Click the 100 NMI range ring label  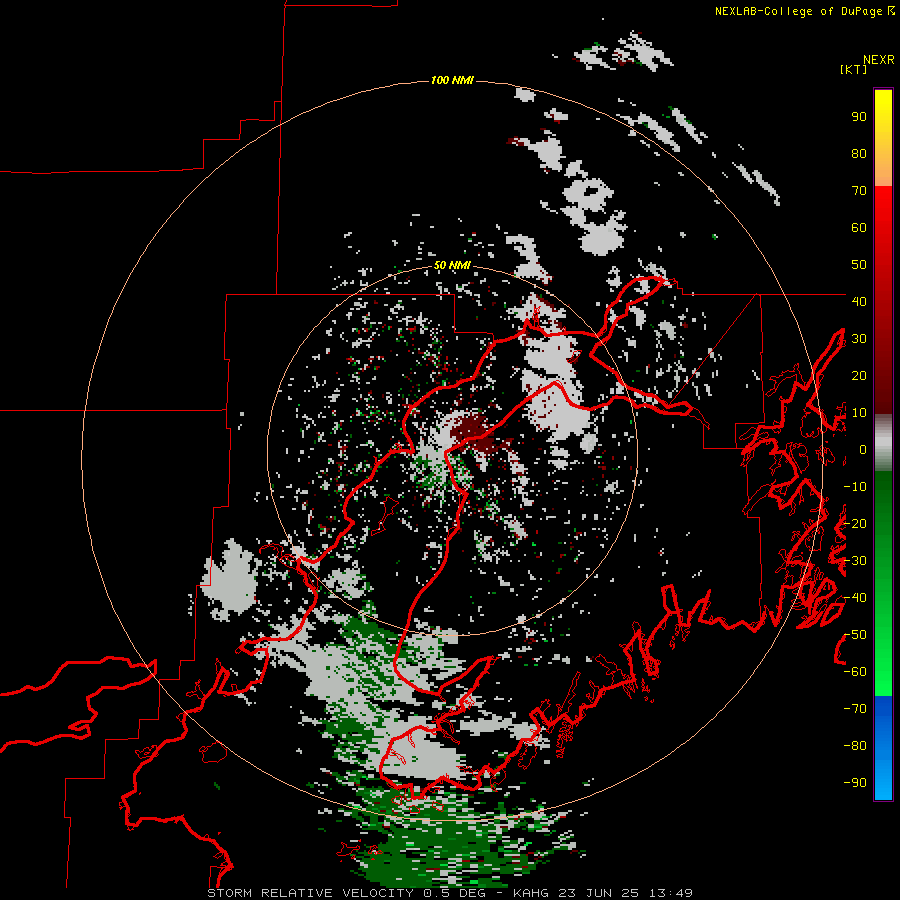point(452,80)
